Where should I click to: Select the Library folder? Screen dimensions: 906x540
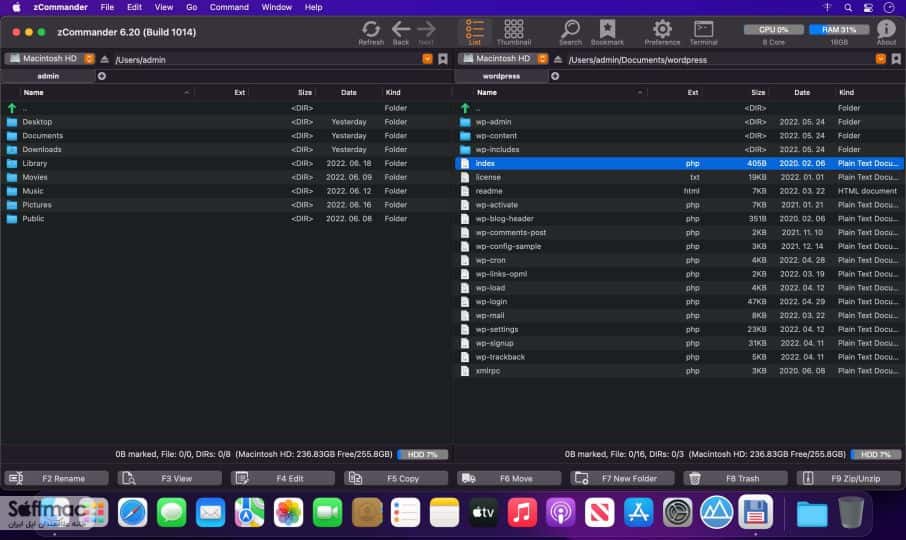[x=226, y=163]
